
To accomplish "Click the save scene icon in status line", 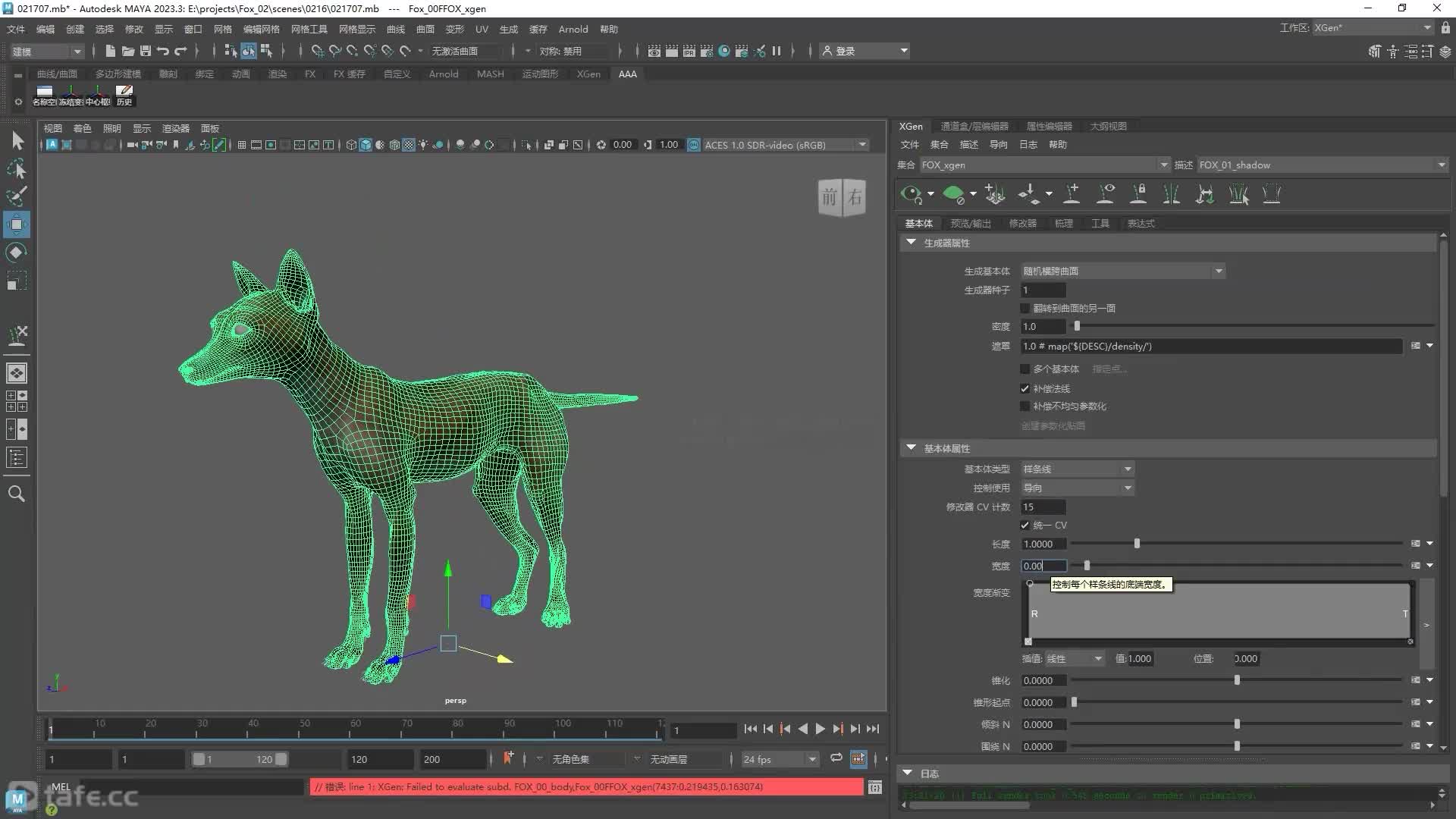I will tap(146, 51).
